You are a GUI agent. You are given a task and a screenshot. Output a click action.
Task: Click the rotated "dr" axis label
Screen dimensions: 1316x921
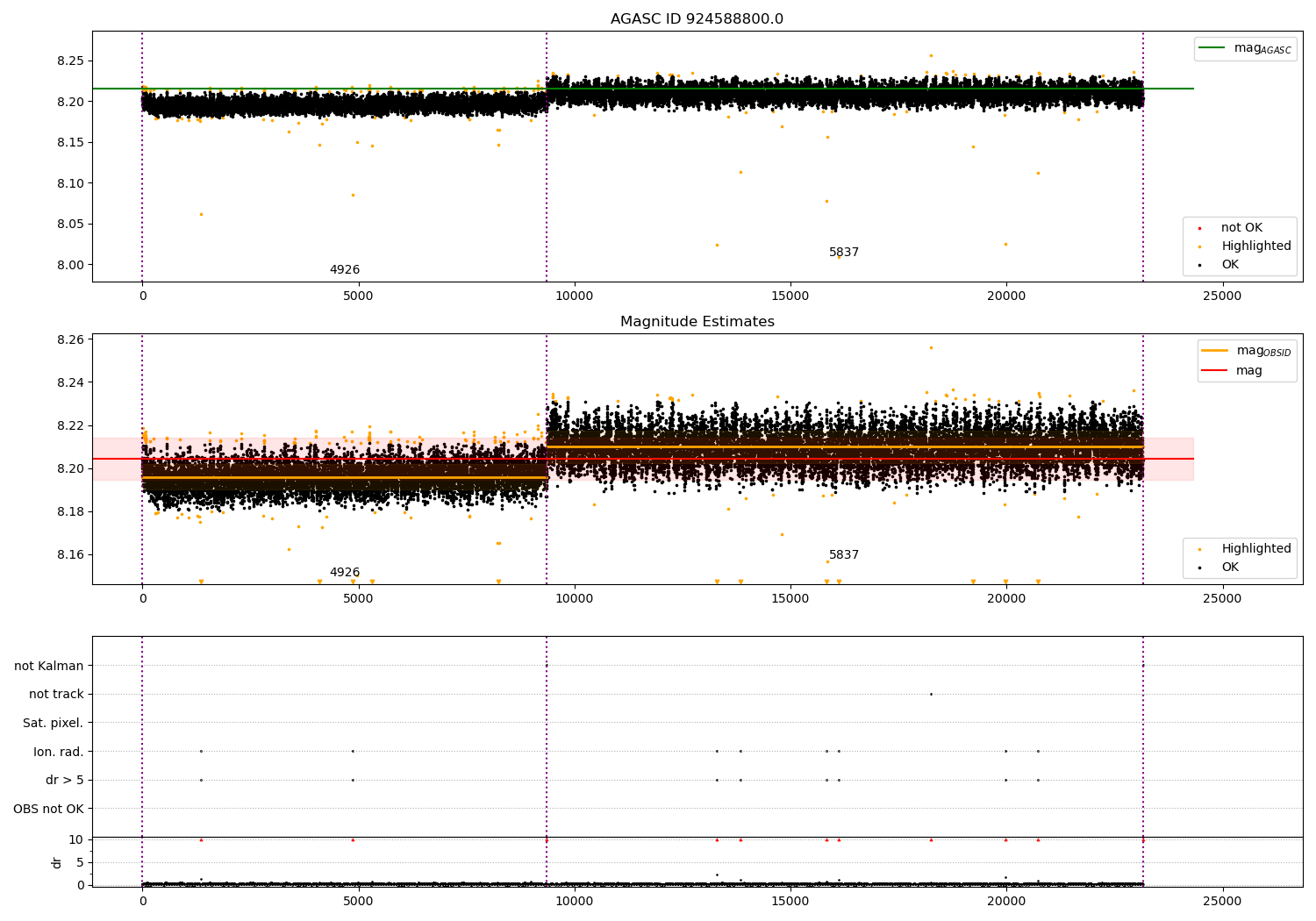tap(57, 862)
